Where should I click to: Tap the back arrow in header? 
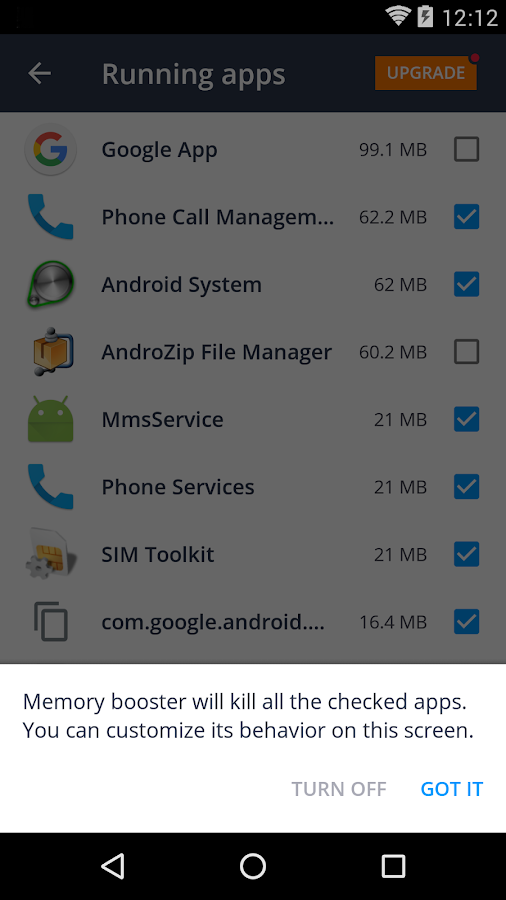40,73
